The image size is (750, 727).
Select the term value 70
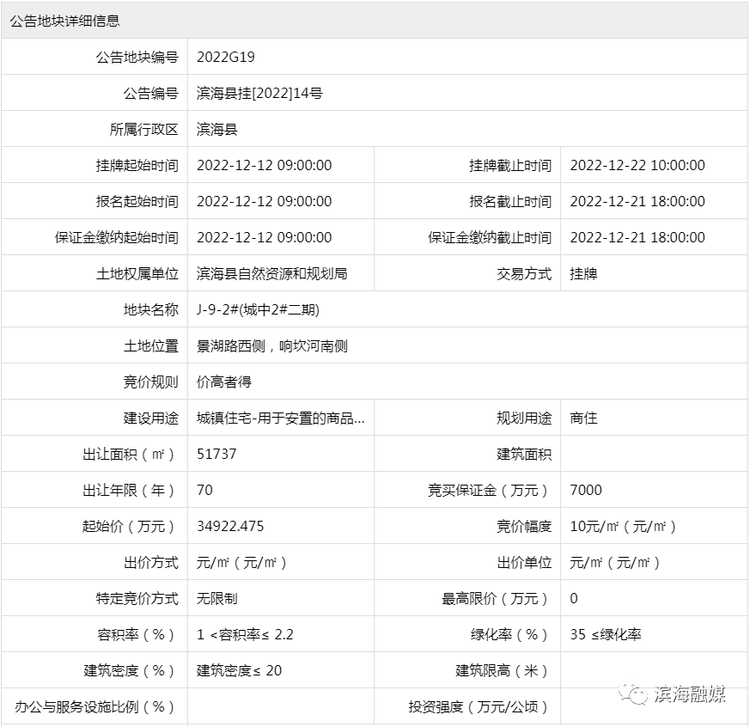[205, 490]
